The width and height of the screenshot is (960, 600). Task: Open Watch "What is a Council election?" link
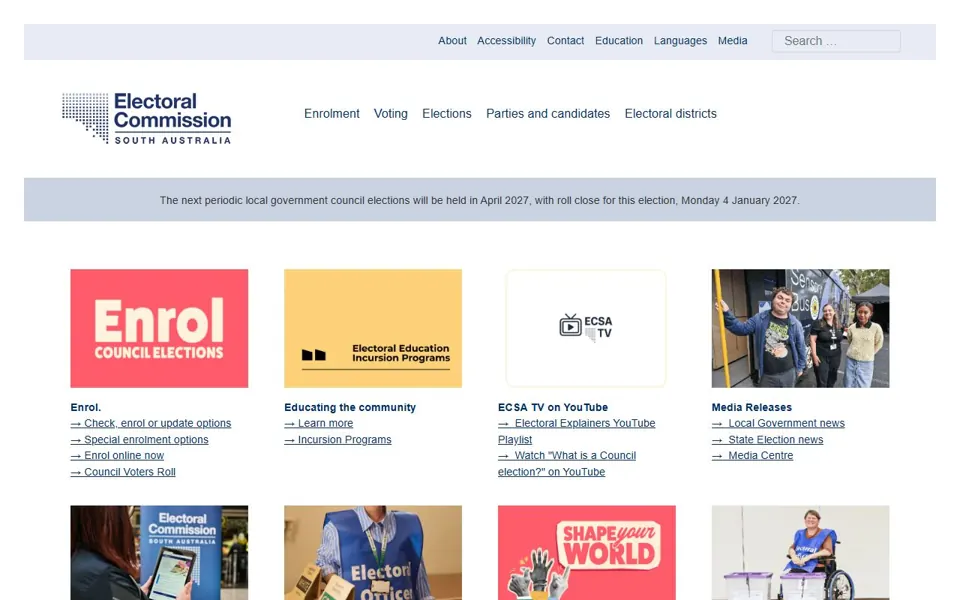[567, 463]
